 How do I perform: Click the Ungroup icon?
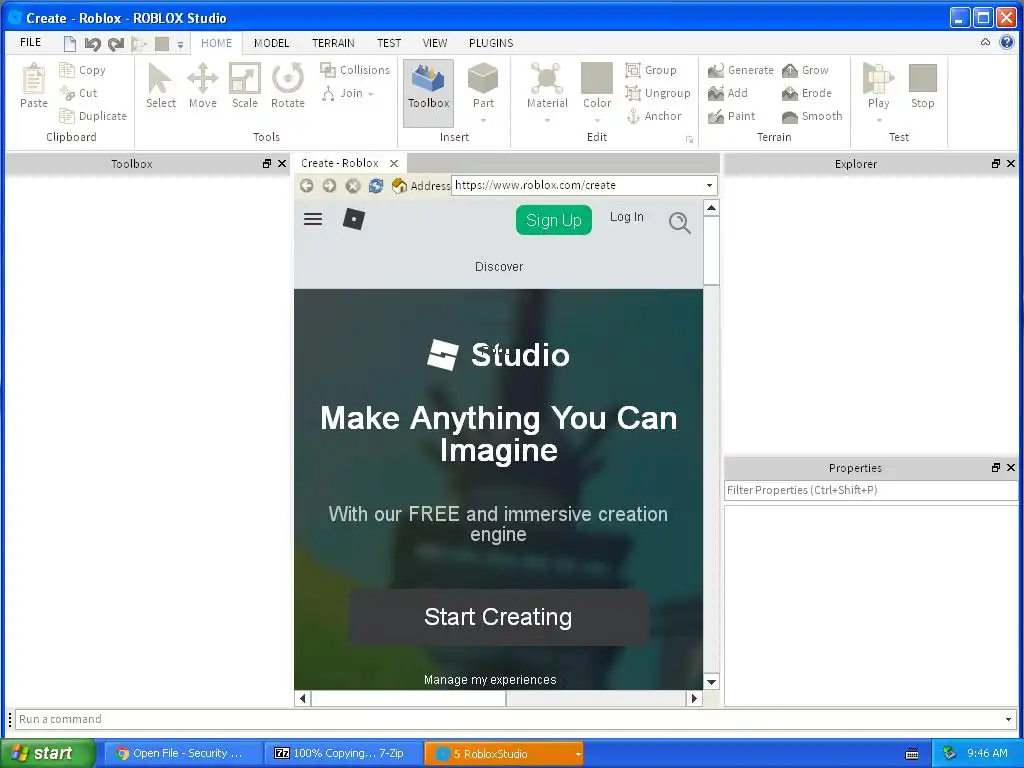pos(633,93)
